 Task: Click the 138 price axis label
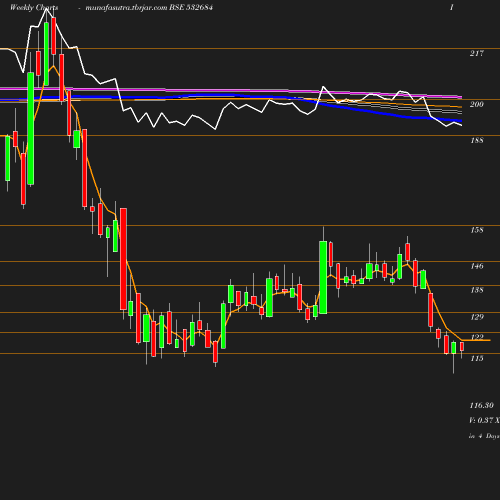pyautogui.click(x=477, y=290)
